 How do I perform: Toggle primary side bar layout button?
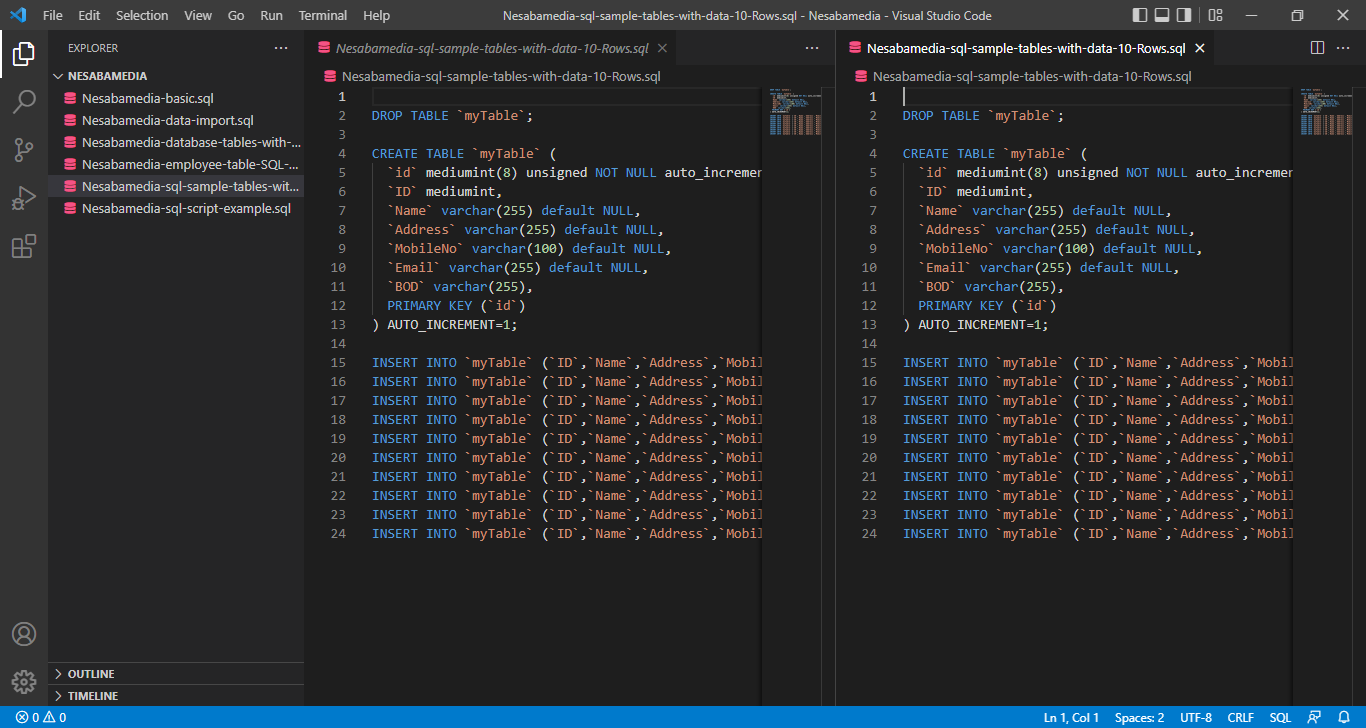(x=1140, y=15)
